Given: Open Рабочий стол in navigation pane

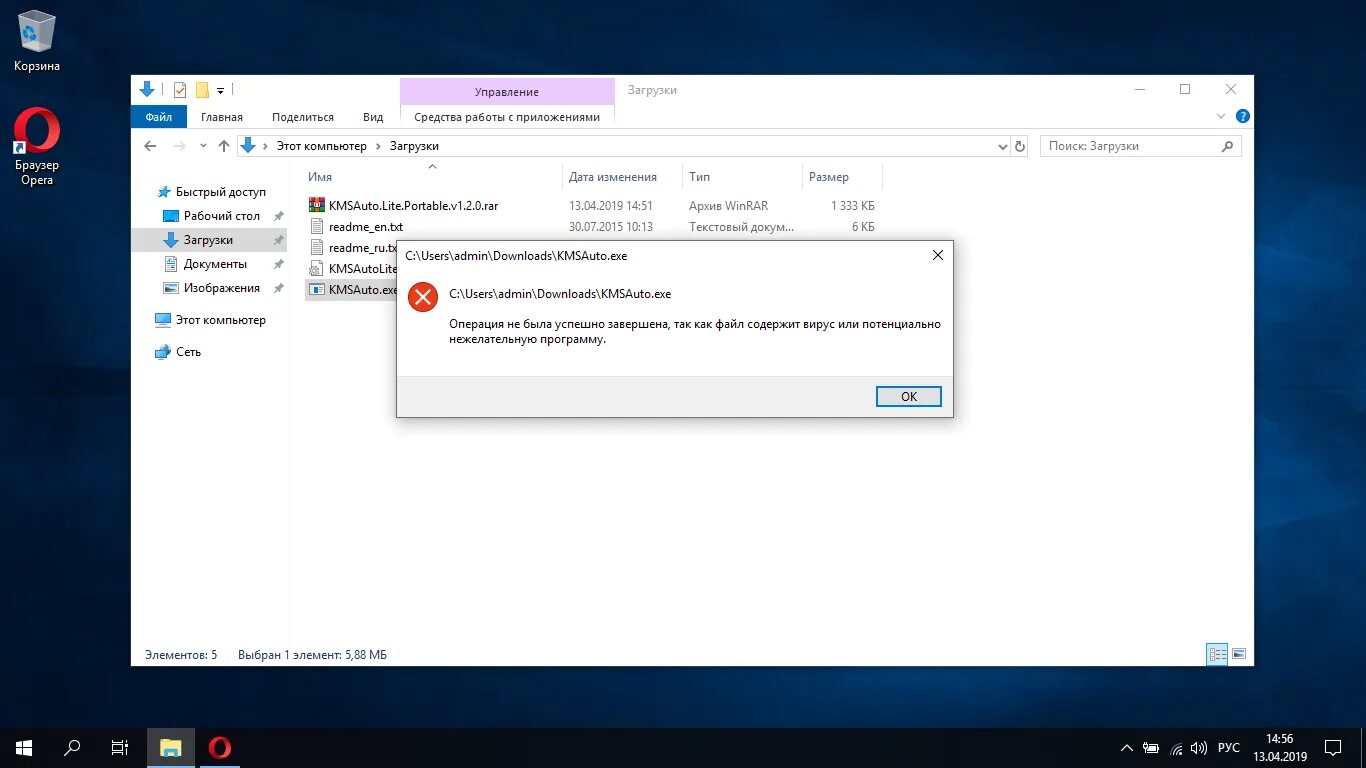Looking at the screenshot, I should click(221, 216).
